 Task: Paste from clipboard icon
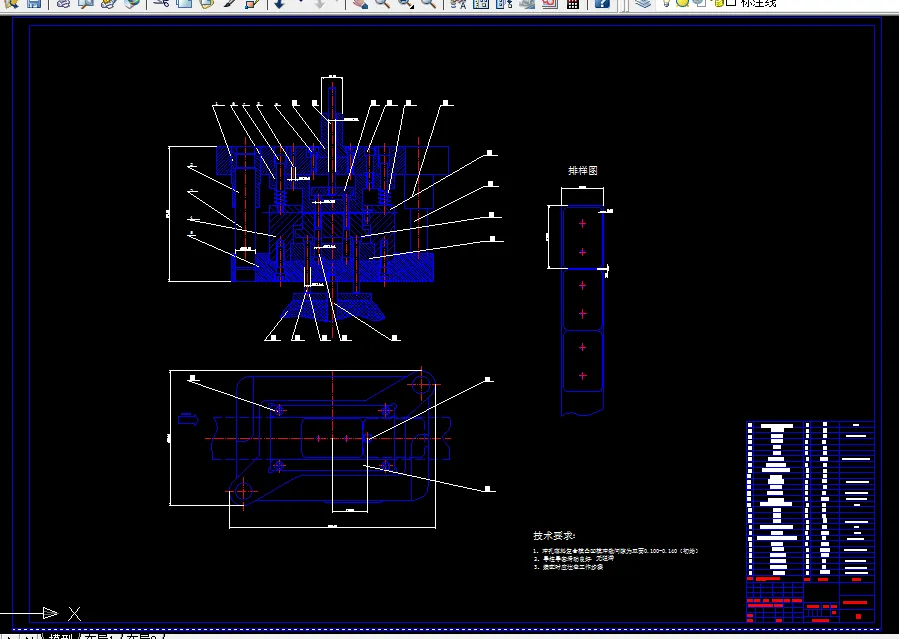coord(206,3)
